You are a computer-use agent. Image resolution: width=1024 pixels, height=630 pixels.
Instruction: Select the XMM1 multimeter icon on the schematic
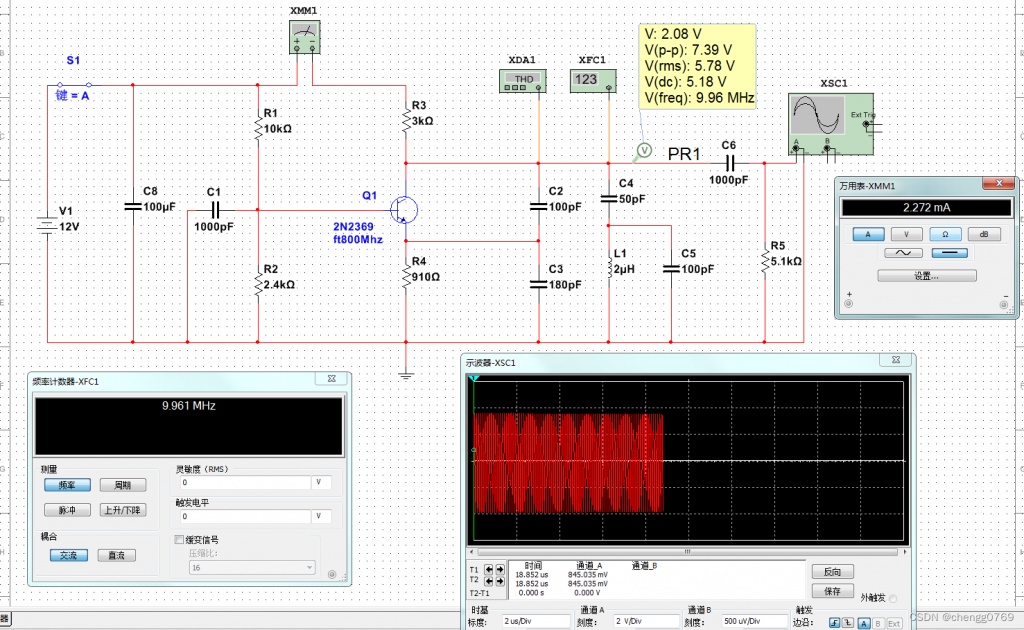pyautogui.click(x=303, y=36)
